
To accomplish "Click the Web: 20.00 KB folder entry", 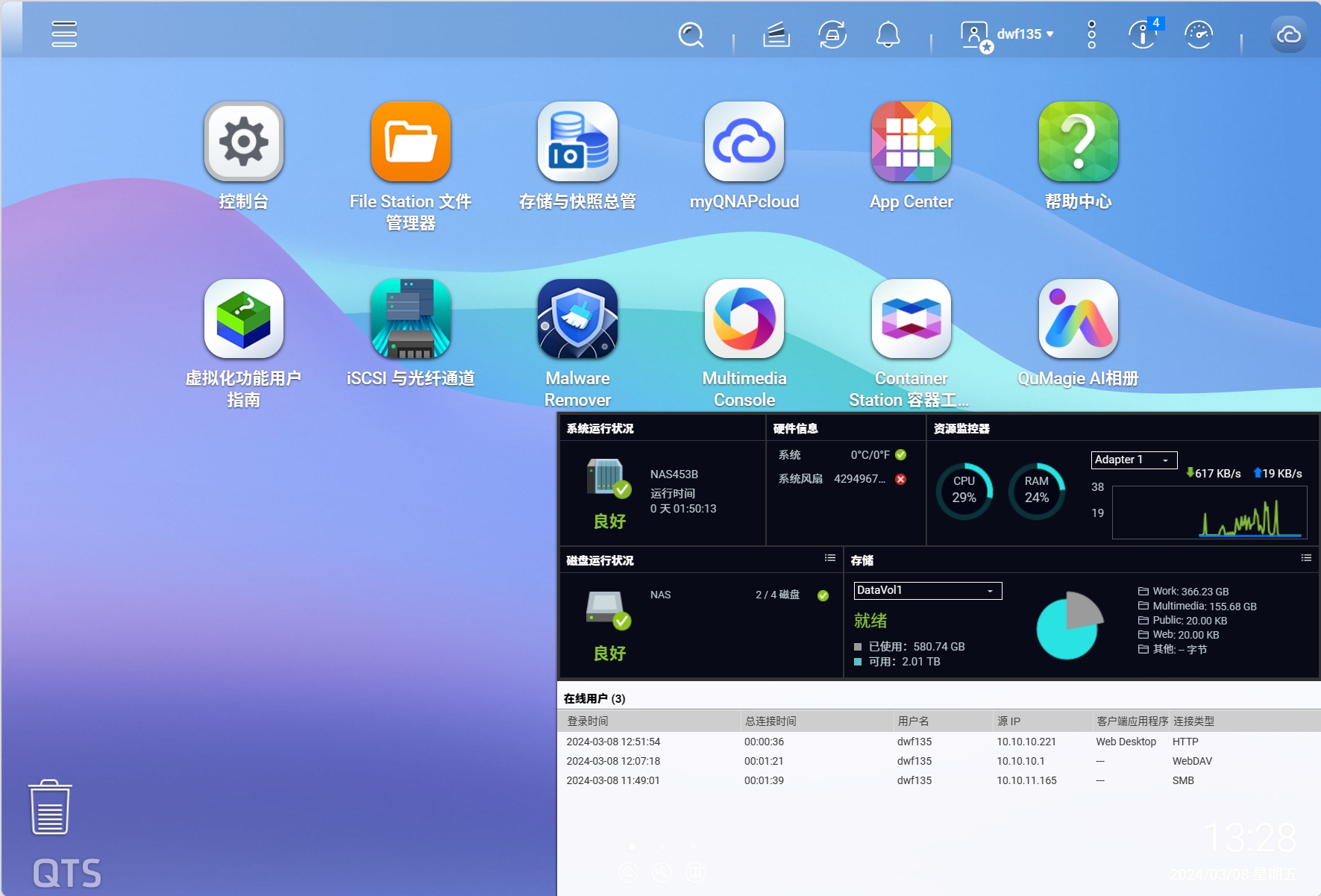I will tap(1179, 635).
